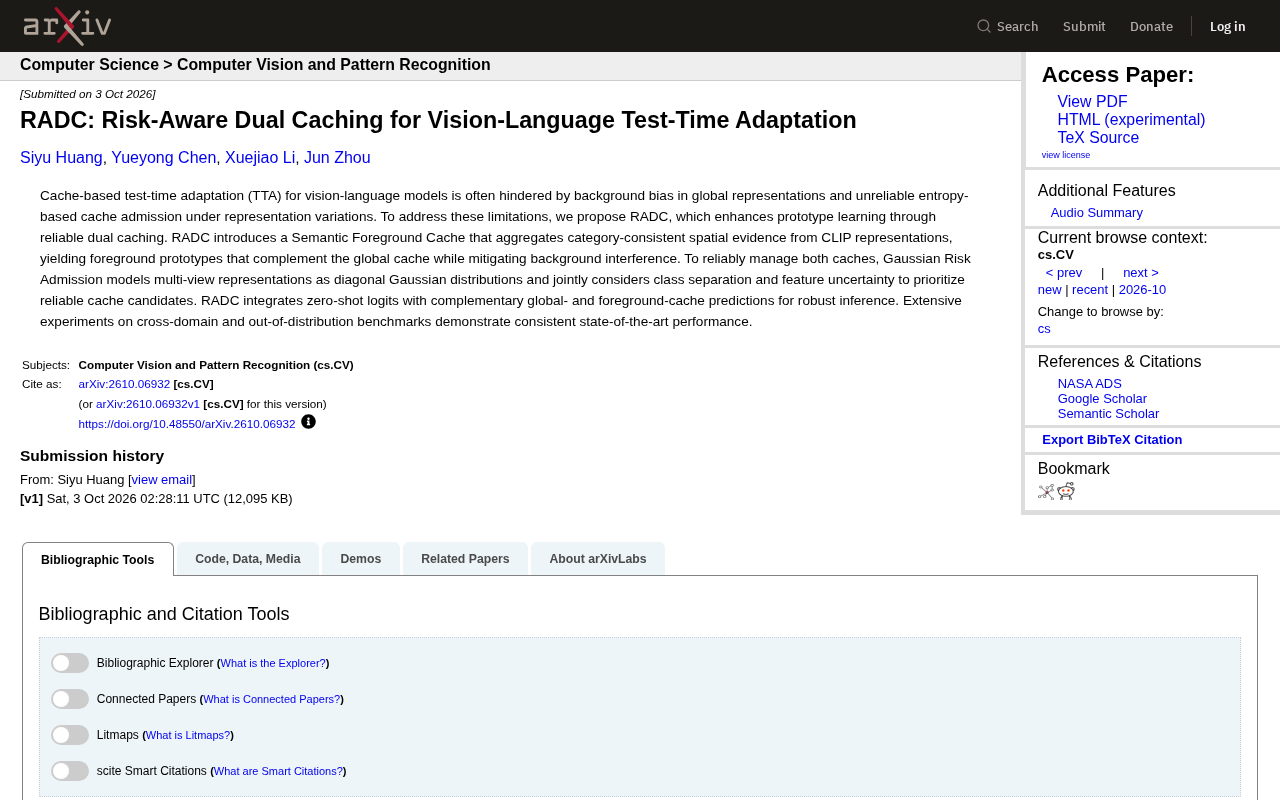Toggle Connected Papers switch

click(x=70, y=699)
